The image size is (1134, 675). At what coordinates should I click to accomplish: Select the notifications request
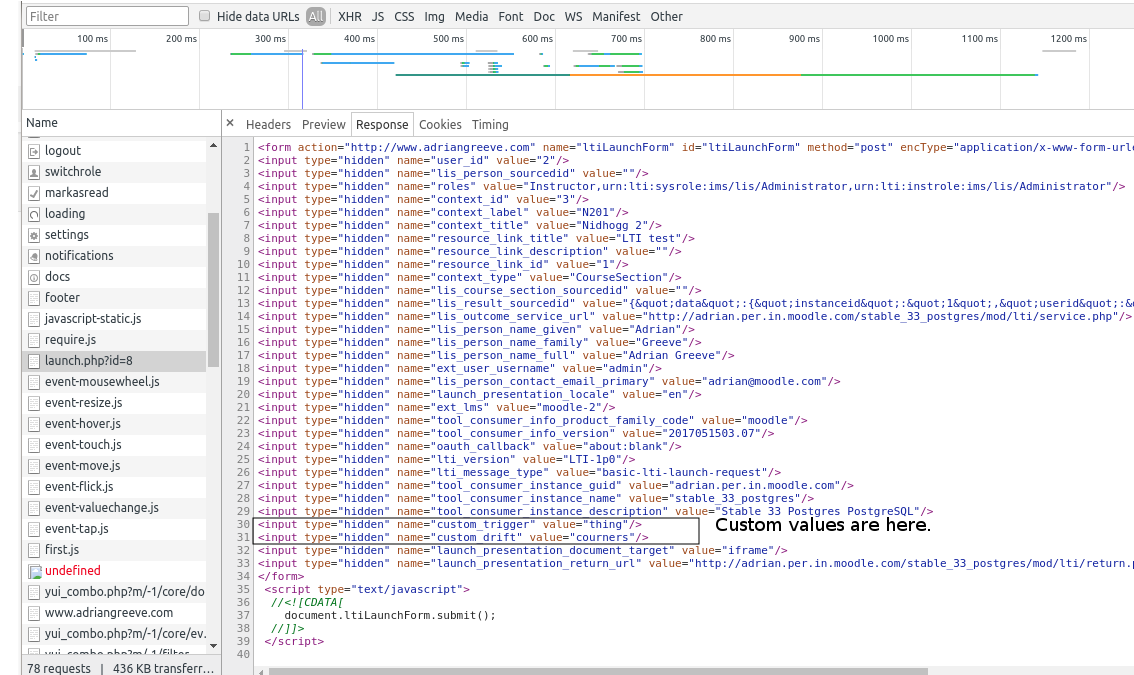coord(115,256)
